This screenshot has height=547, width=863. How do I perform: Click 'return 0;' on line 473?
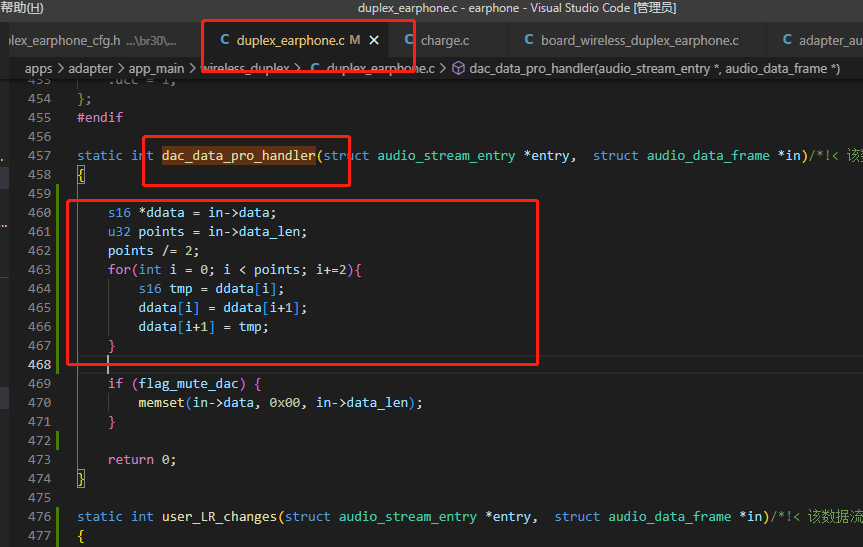pos(142,460)
